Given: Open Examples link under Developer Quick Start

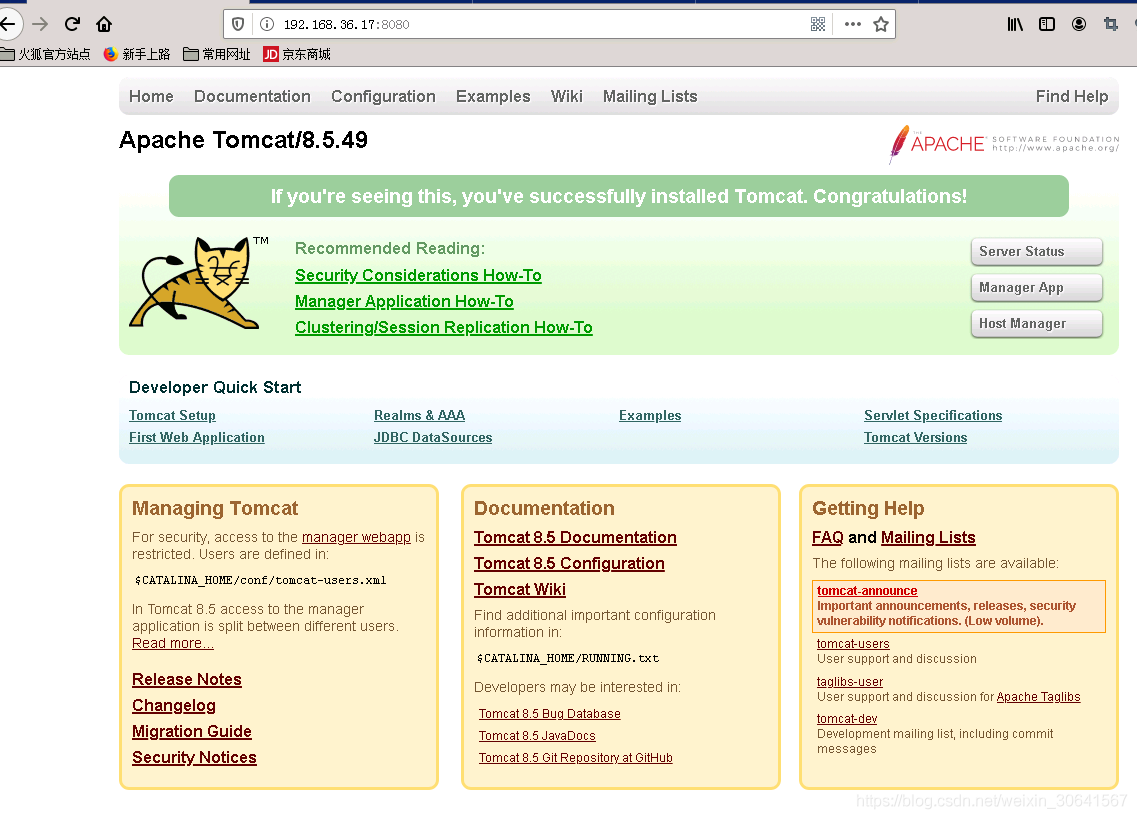Looking at the screenshot, I should coord(650,416).
